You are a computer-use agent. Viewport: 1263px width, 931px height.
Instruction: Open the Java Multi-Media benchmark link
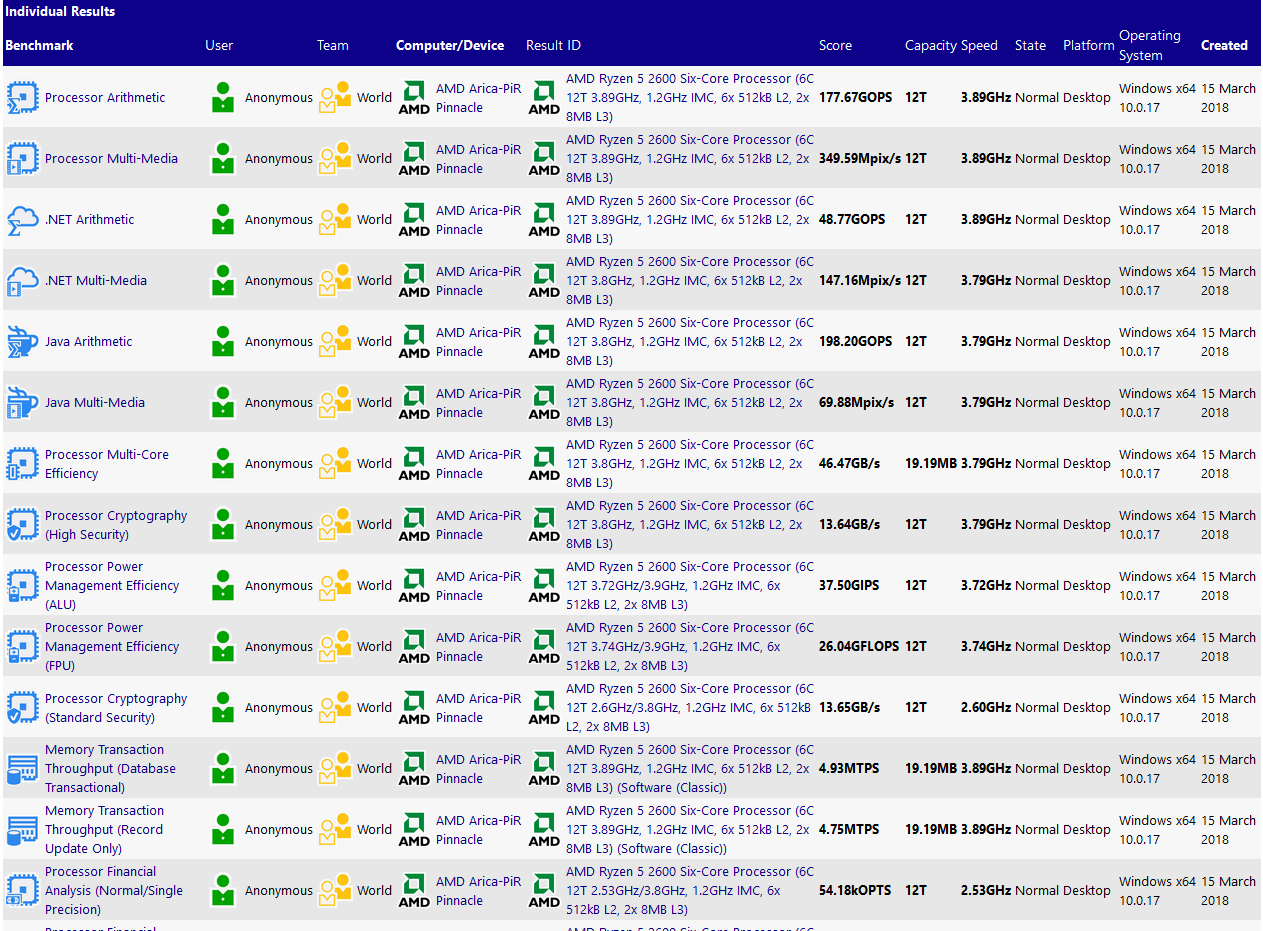click(95, 403)
